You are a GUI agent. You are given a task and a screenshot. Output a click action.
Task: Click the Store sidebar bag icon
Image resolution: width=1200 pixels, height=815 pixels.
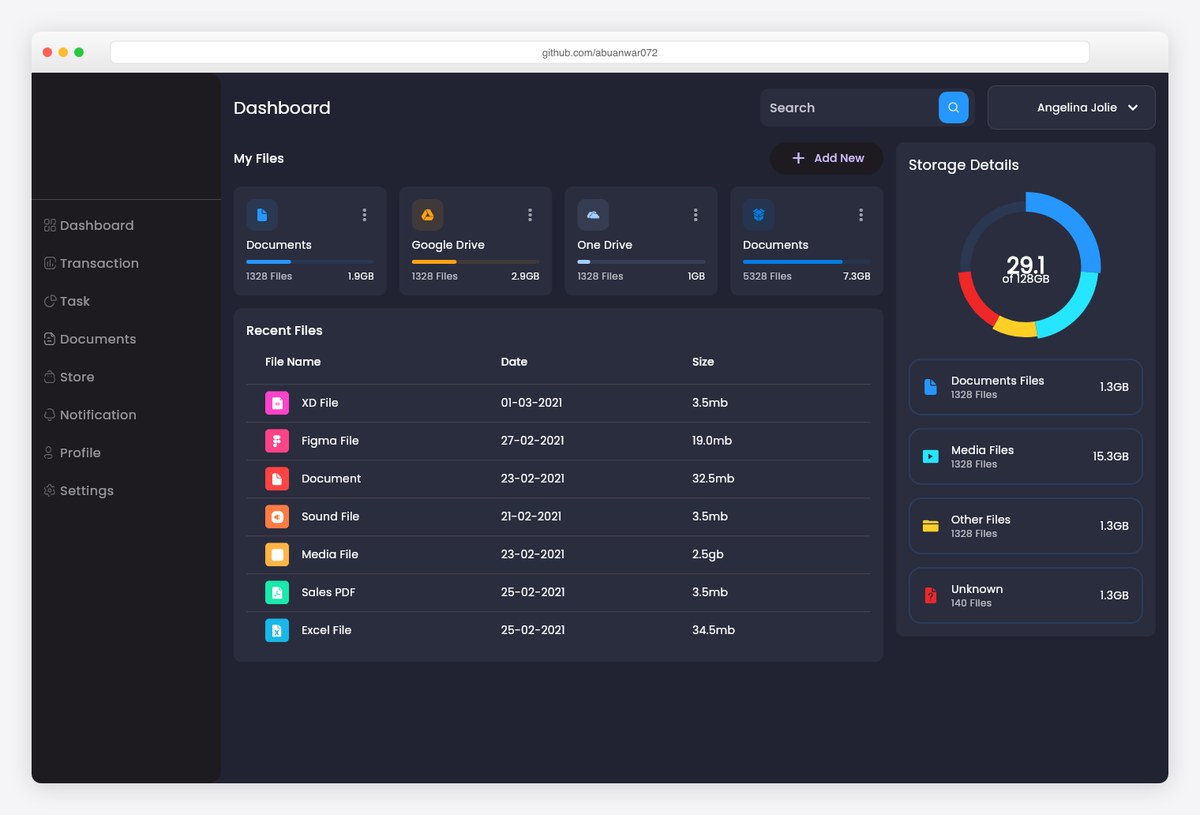point(49,378)
